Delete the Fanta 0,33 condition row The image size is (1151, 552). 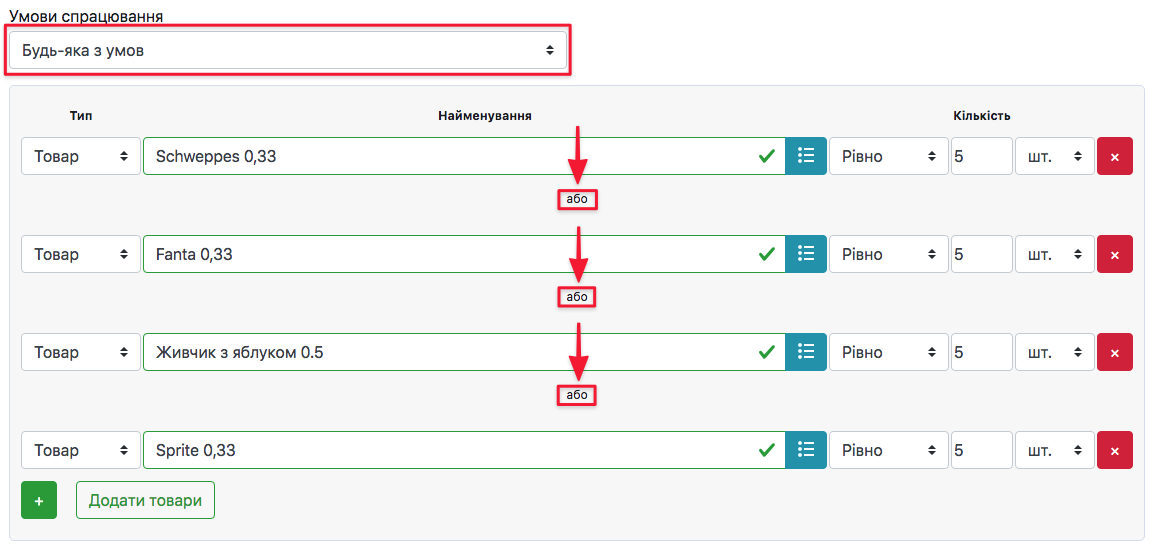[x=1115, y=254]
